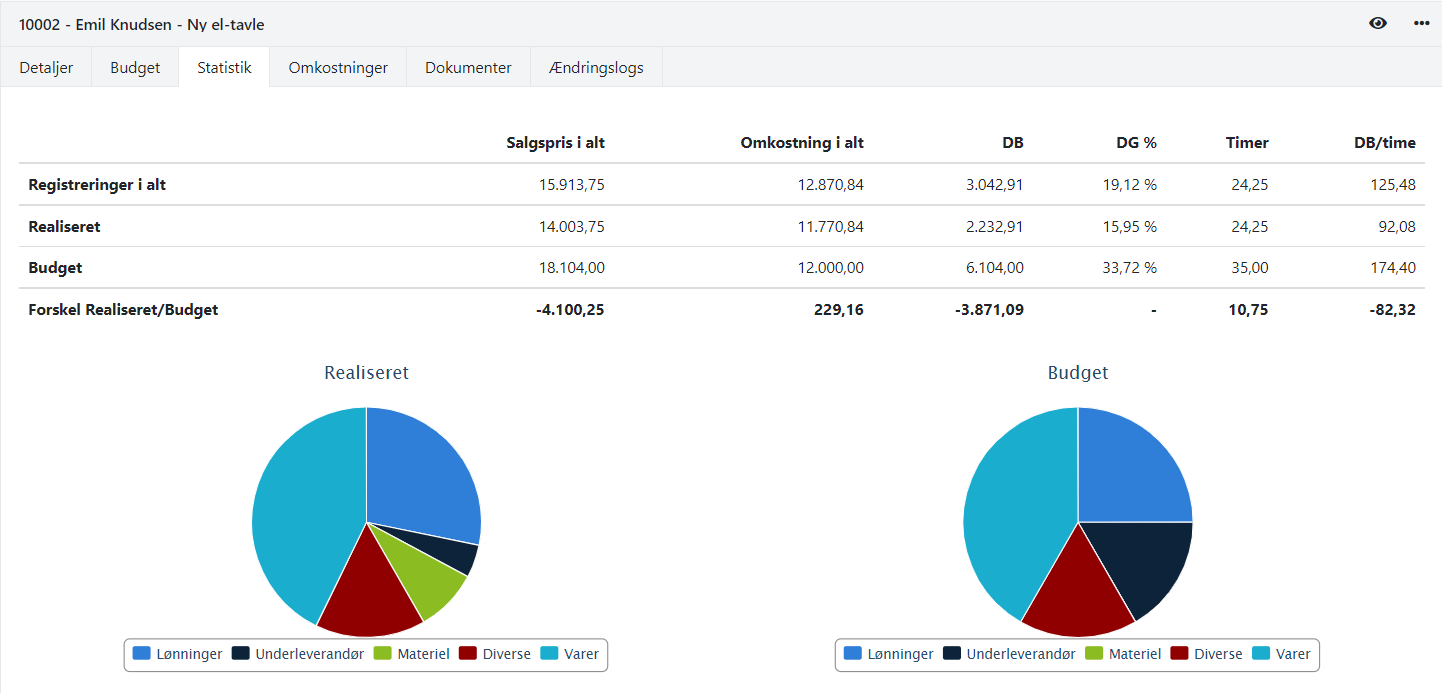Toggle the eye preview icon
This screenshot has width=1442, height=693.
pyautogui.click(x=1377, y=22)
